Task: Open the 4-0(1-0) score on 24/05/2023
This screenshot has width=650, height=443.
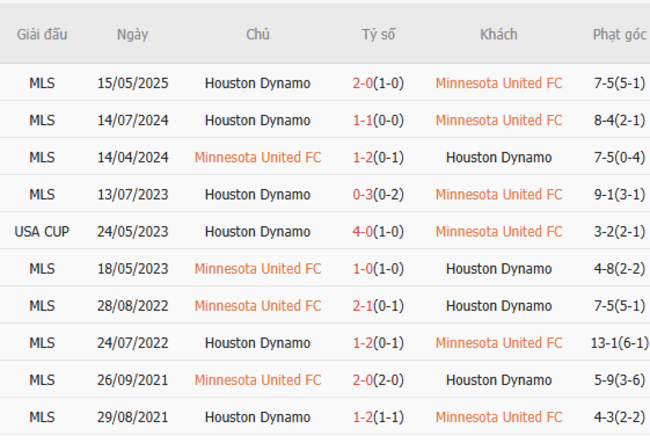Action: tap(378, 231)
